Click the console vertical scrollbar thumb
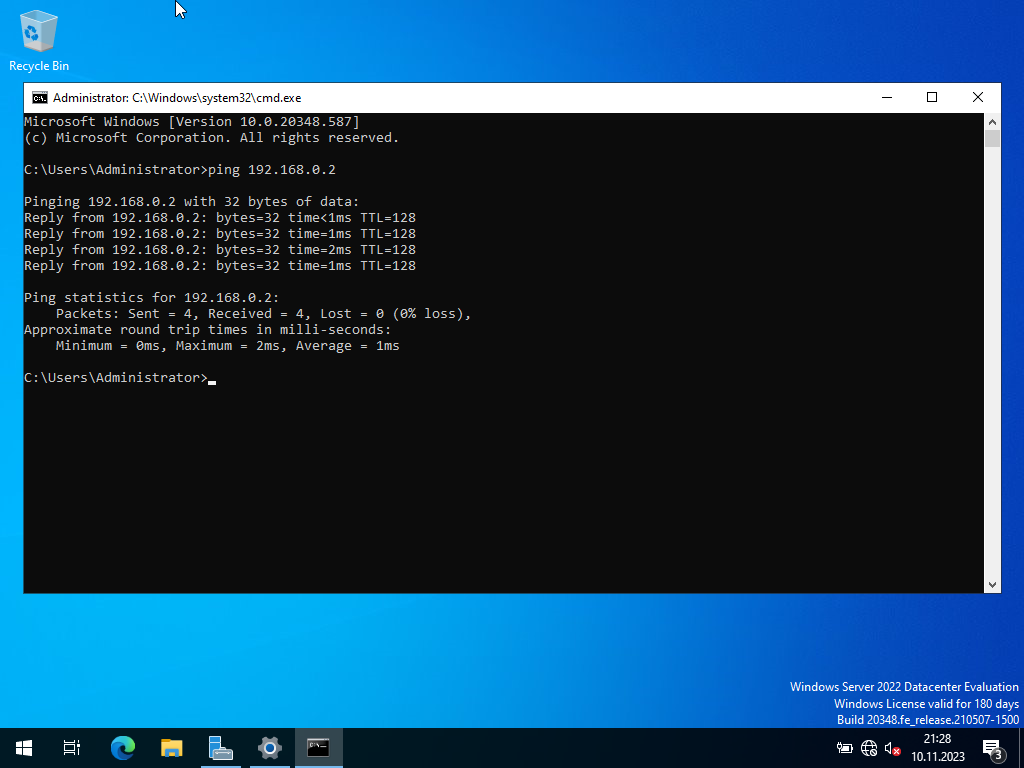Screen dimensions: 1024x768 coord(992,138)
